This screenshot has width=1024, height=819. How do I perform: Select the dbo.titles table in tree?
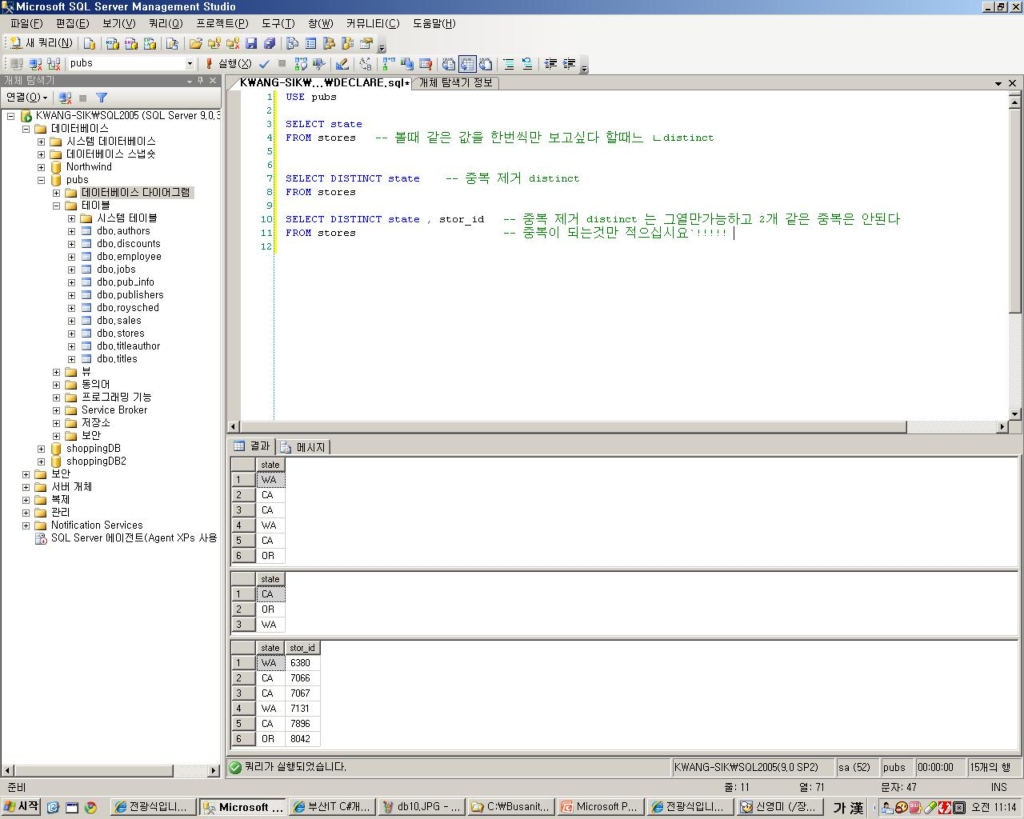click(117, 359)
